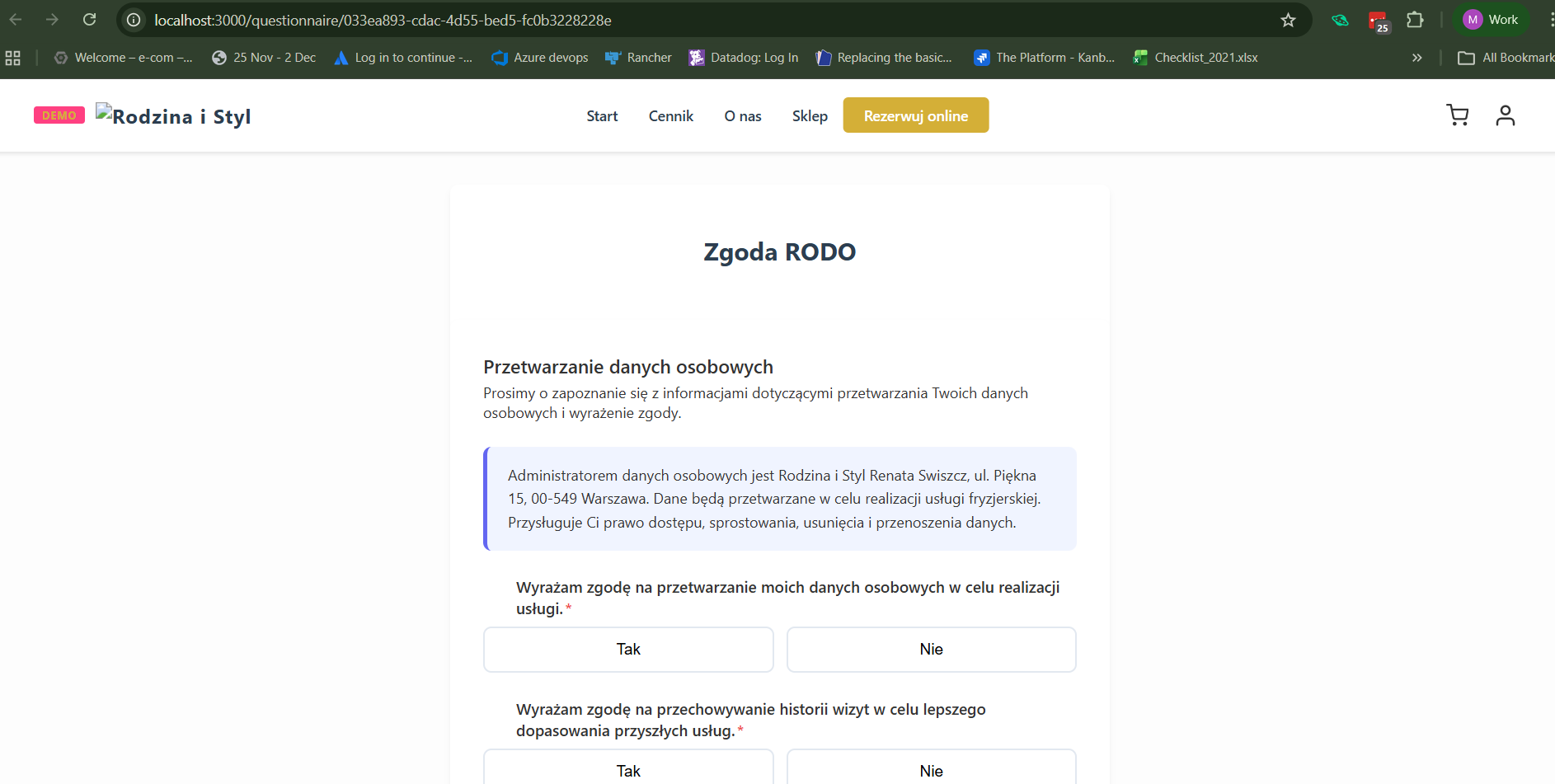Click the browser extensions puzzle icon

[x=1416, y=20]
